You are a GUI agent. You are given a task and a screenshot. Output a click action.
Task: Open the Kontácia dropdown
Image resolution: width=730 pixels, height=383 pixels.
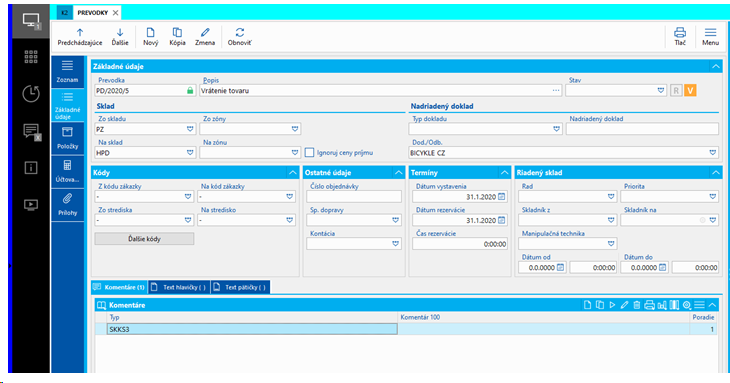coord(395,244)
